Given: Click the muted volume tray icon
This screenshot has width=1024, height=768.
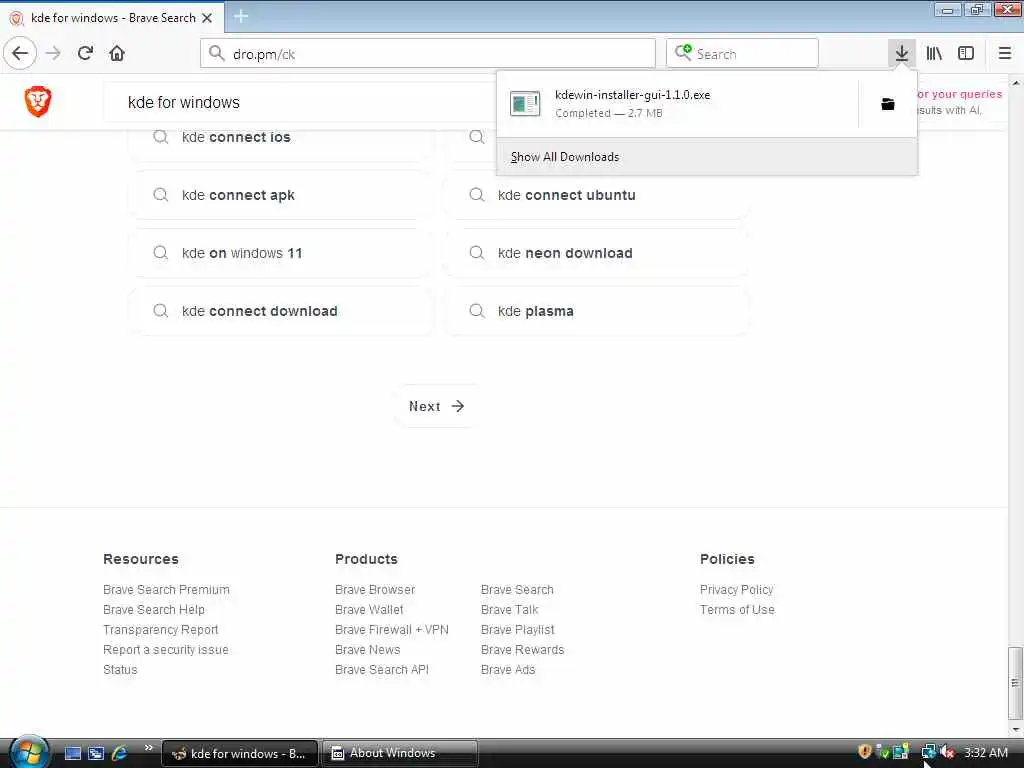Looking at the screenshot, I should click(948, 752).
